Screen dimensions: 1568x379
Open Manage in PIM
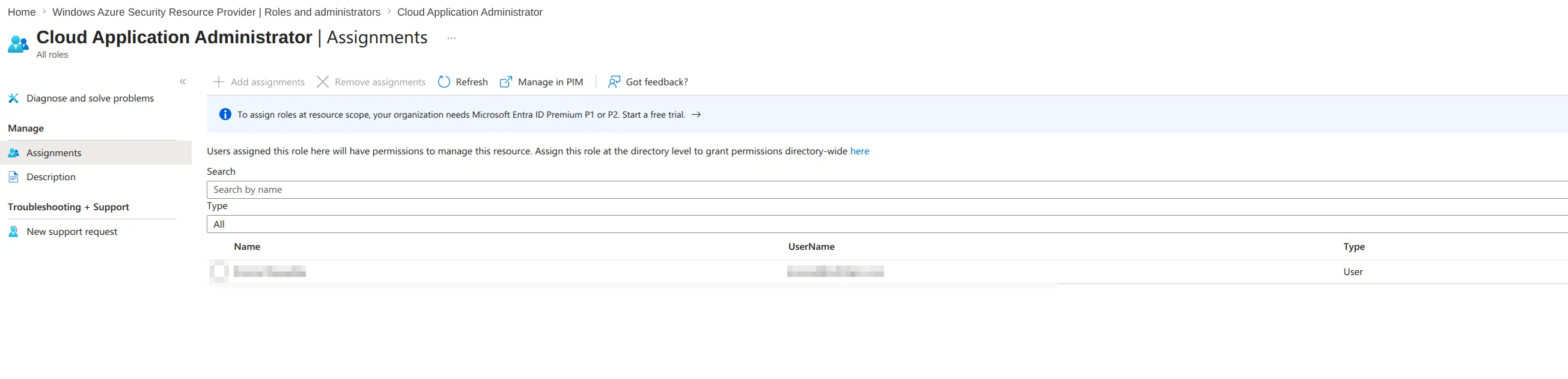pyautogui.click(x=551, y=82)
